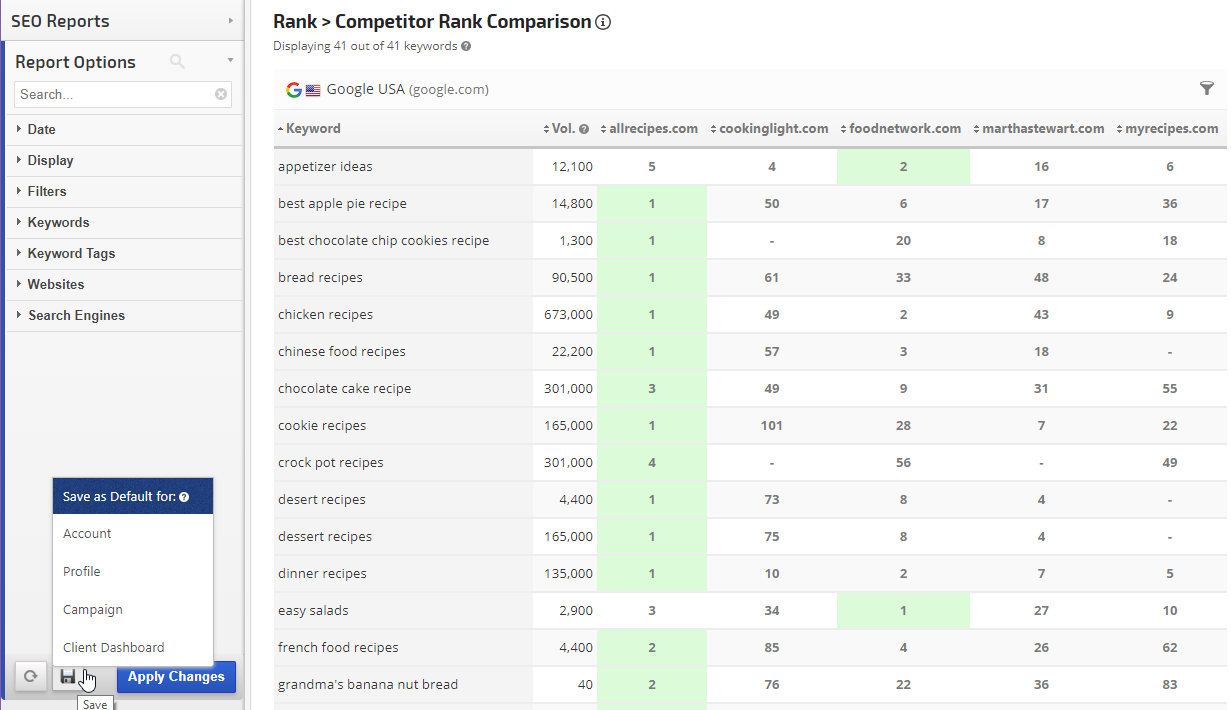Click the refresh/reset options icon
Image resolution: width=1231 pixels, height=710 pixels.
[31, 677]
